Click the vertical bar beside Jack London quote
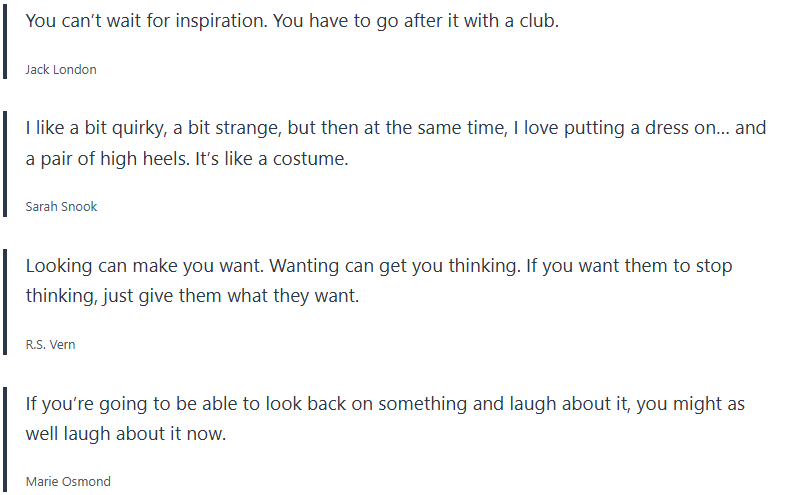This screenshot has height=495, width=807. (x=5, y=42)
